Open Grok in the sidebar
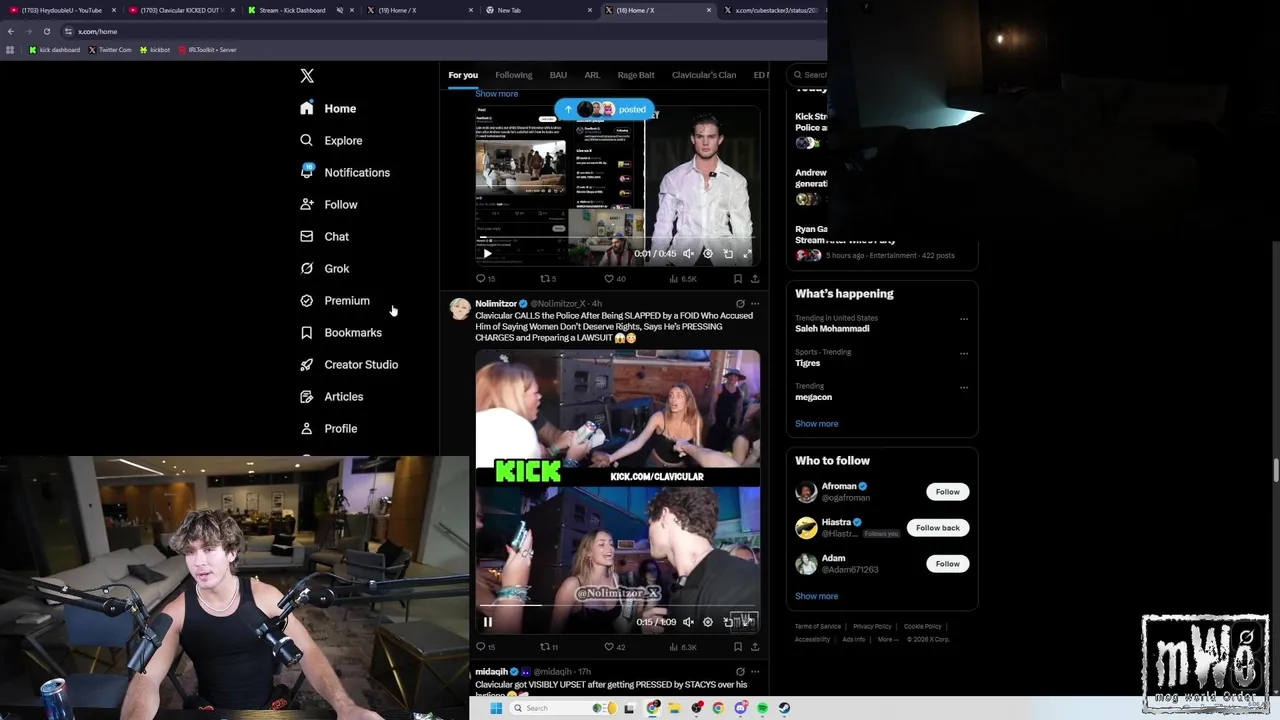 coord(324,268)
